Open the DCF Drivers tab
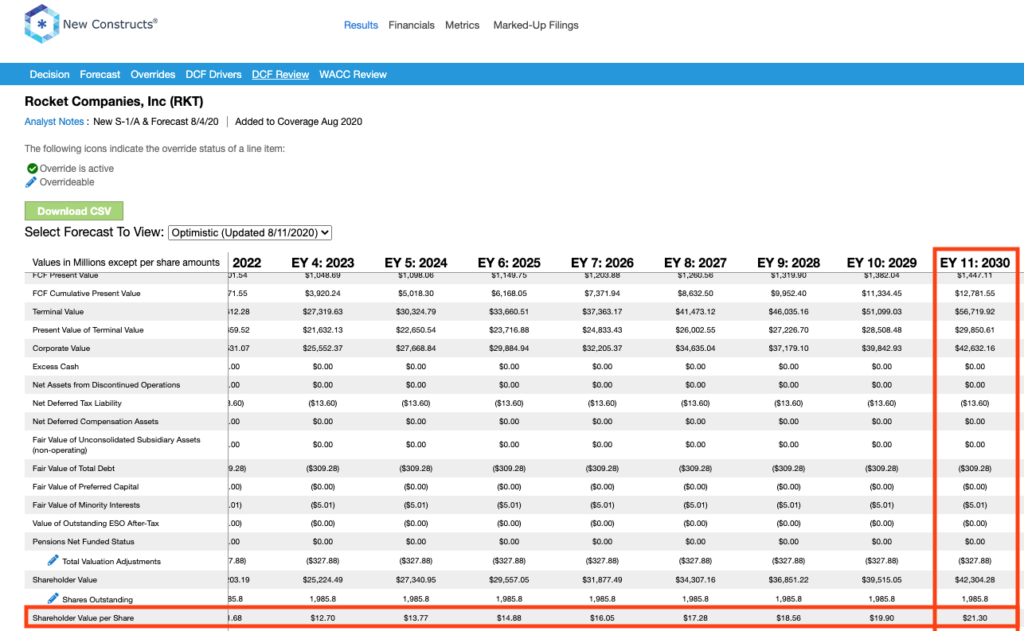Viewport: 1024px width, 631px height. click(x=214, y=75)
